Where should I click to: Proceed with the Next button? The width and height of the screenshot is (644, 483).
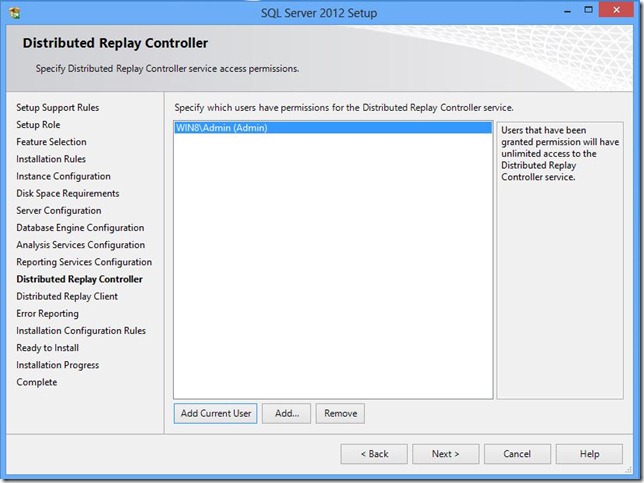coord(446,454)
